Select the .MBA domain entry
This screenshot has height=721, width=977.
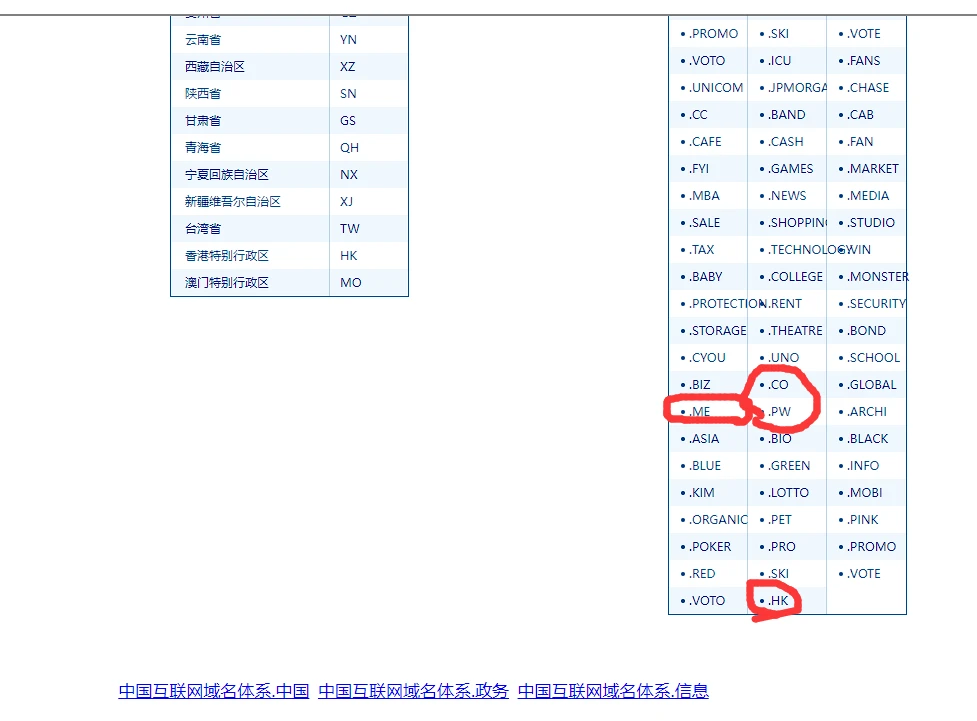704,196
